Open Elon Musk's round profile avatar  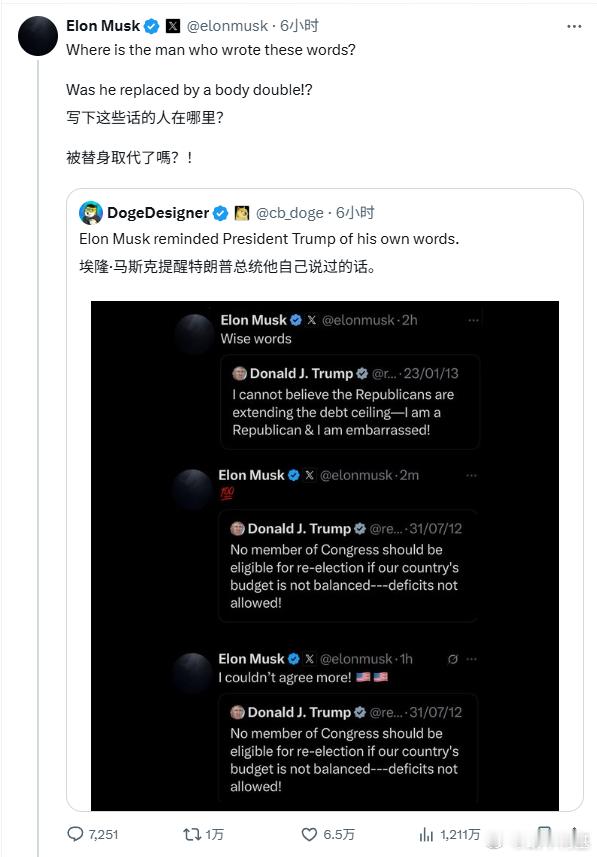(x=38, y=36)
